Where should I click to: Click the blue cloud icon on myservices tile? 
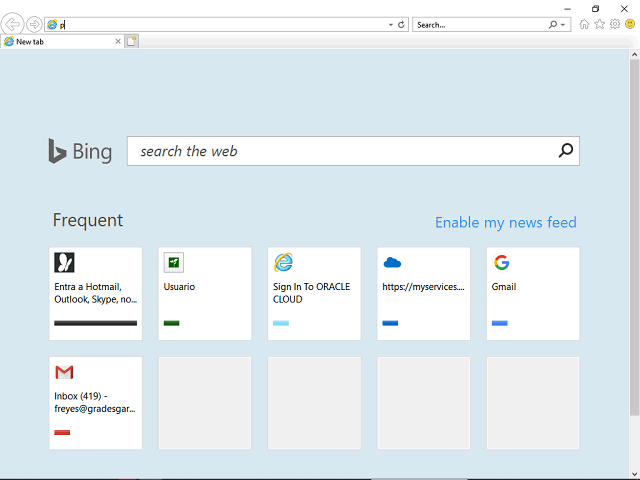[x=392, y=262]
